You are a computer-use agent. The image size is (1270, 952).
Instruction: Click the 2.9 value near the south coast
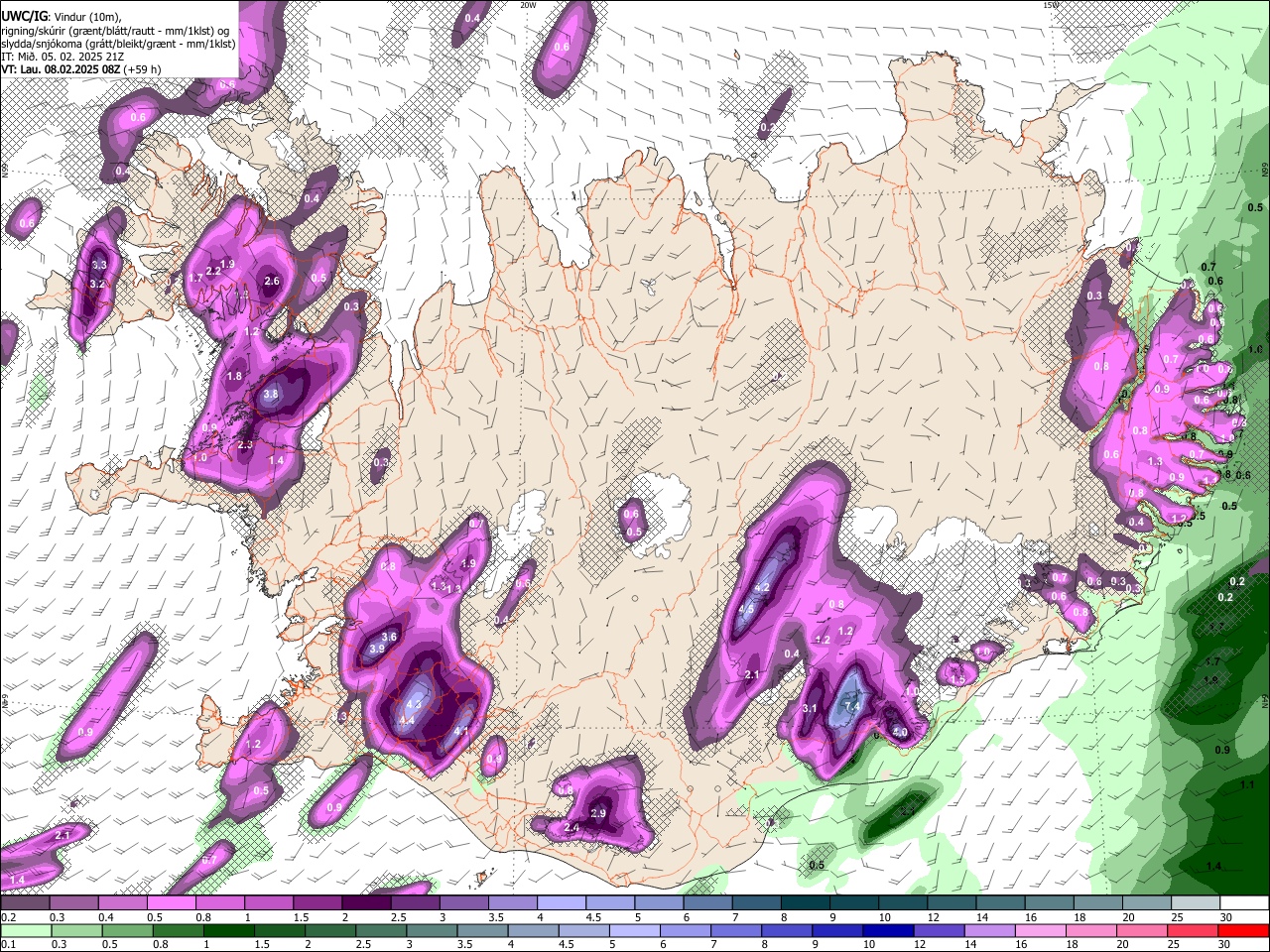(598, 813)
